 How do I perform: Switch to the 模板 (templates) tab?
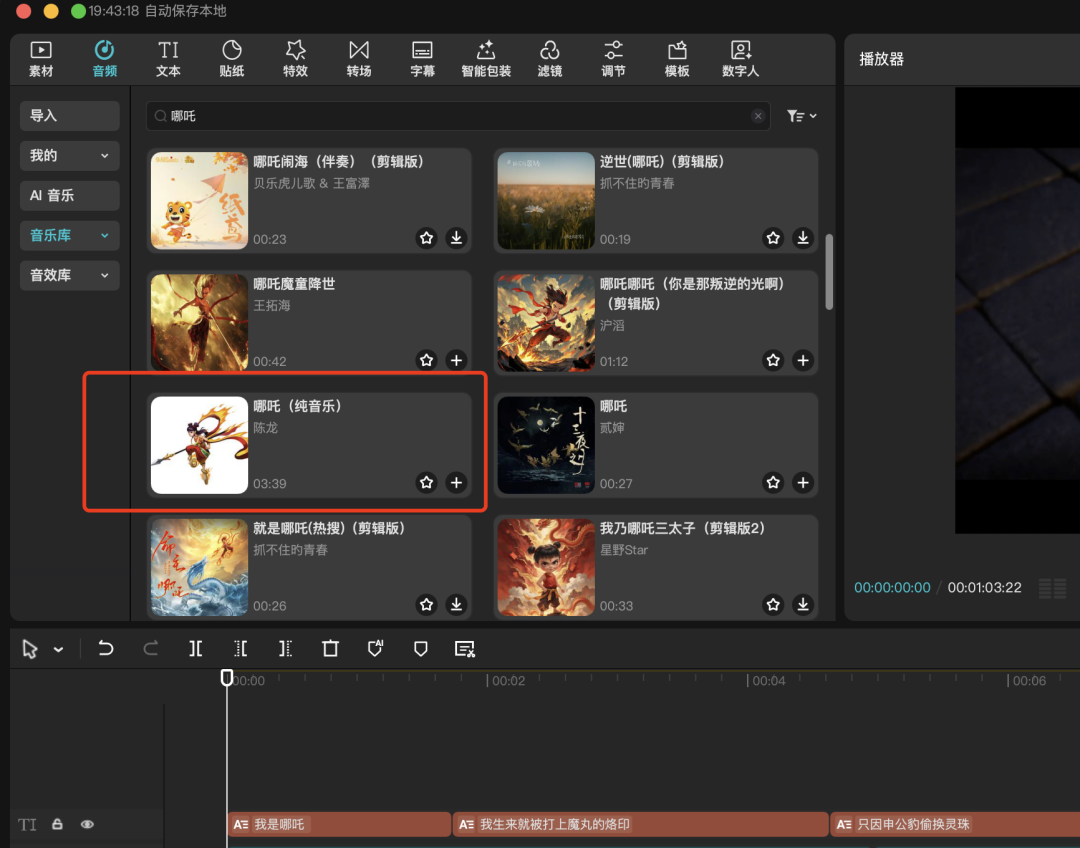(x=677, y=58)
